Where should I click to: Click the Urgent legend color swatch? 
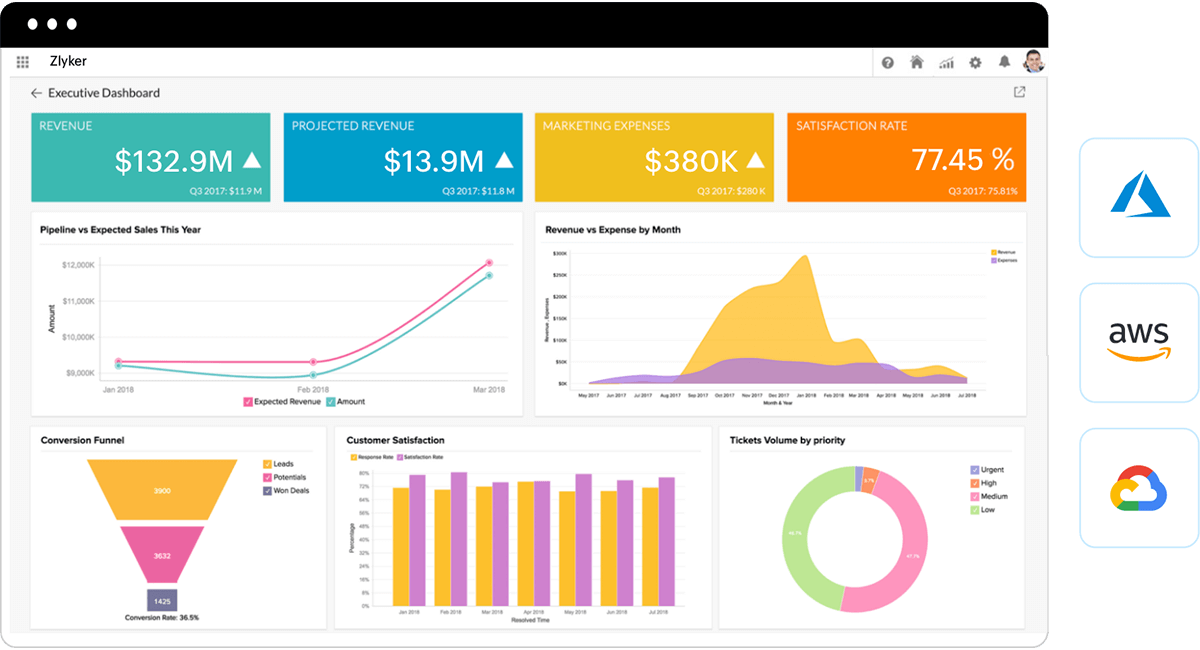click(x=975, y=470)
